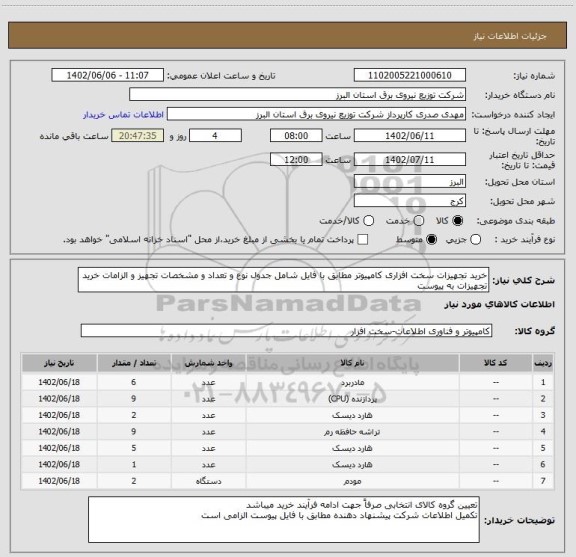Screen dimensions: 576x557
Task: Click the تاریخ نیاز column header
Action: (59, 363)
